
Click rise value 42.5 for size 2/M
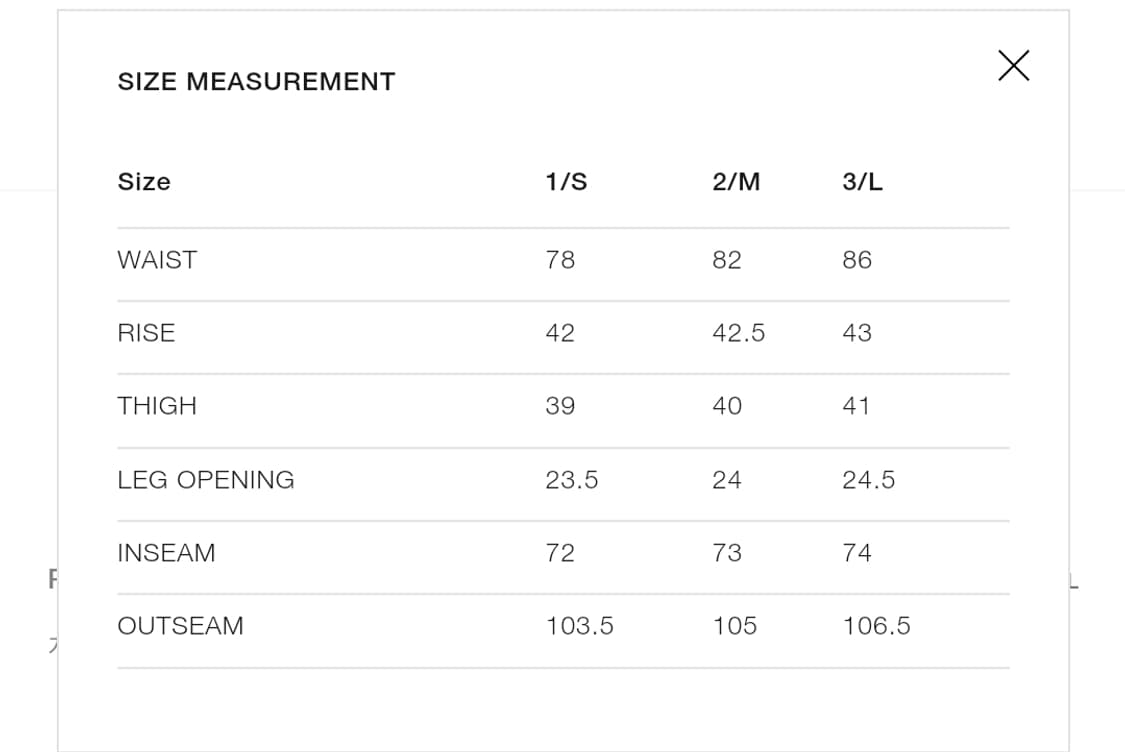(738, 333)
